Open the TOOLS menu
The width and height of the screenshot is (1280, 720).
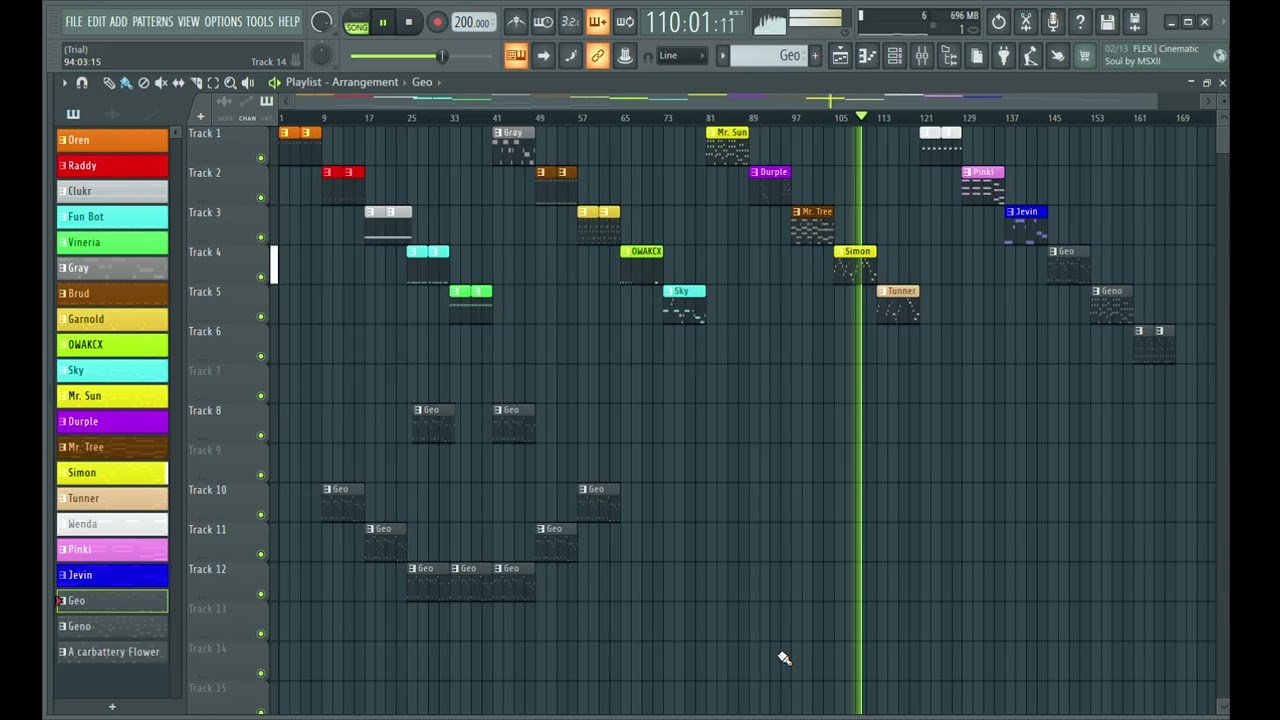260,21
